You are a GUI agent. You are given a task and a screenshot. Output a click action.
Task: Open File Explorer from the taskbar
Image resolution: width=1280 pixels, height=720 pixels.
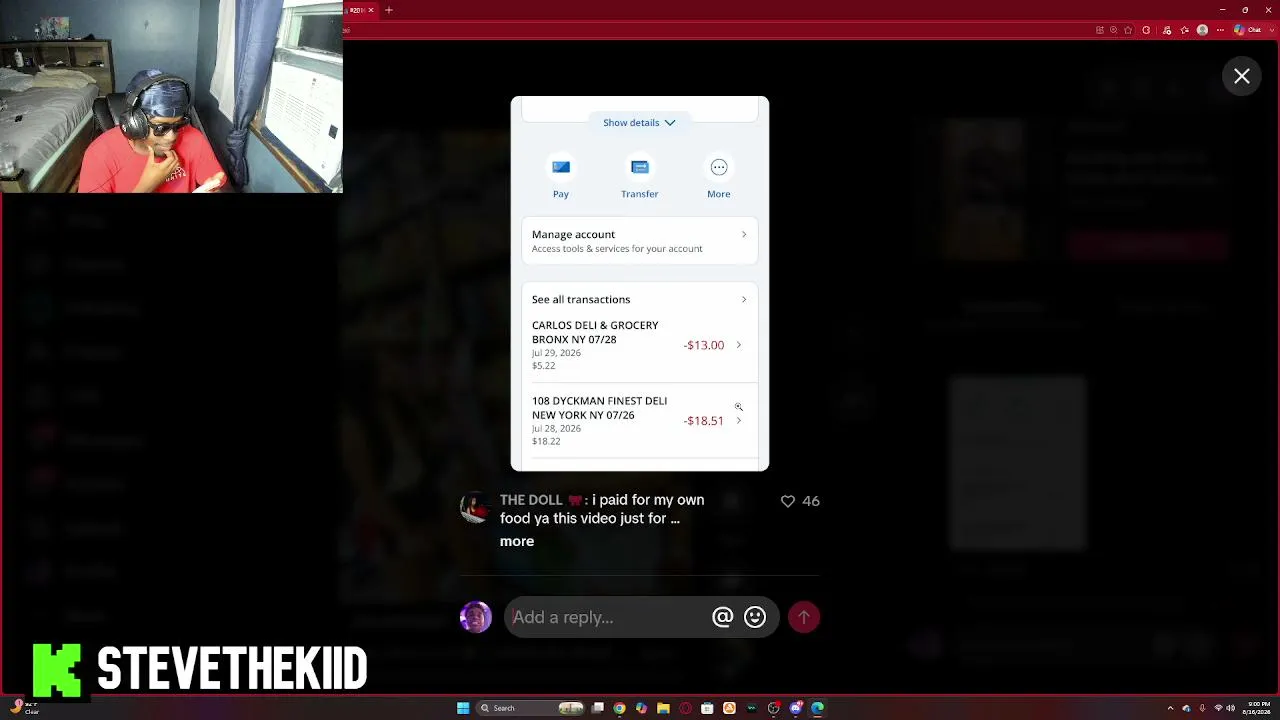coord(663,708)
